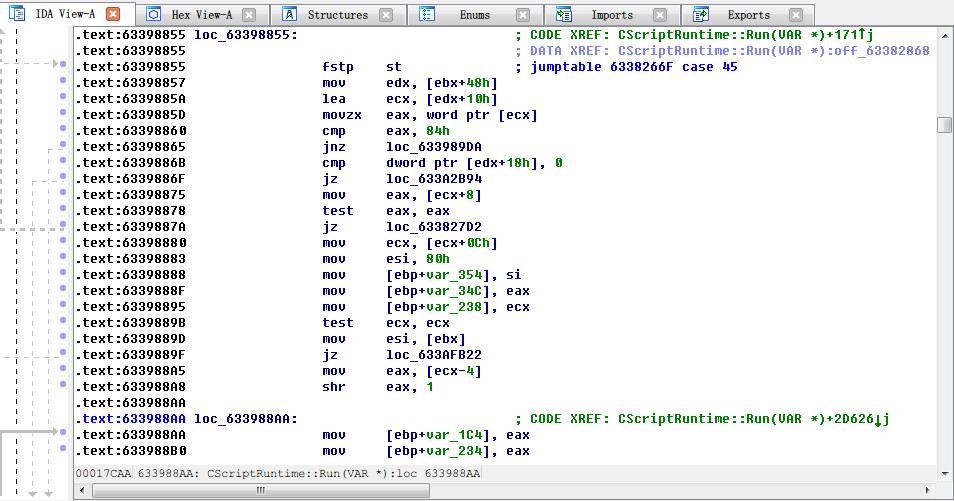954x501 pixels.
Task: Click the Hex View-A tab icon
Action: pyautogui.click(x=154, y=15)
